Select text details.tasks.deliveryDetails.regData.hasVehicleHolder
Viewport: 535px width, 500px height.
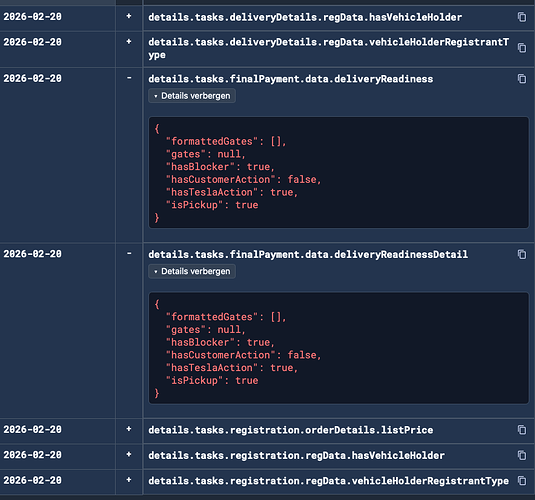[305, 17]
